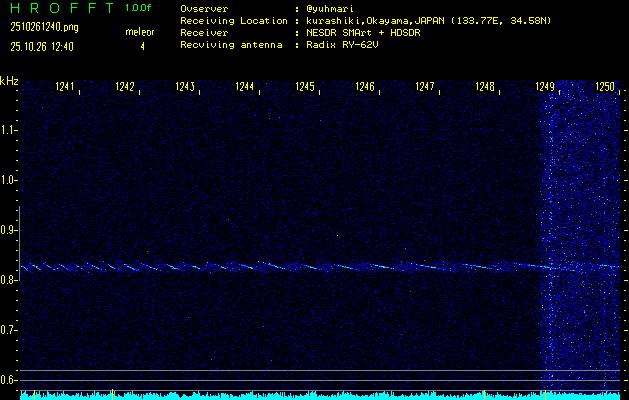The width and height of the screenshot is (629, 400).
Task: Click the kHz axis unit label
Action: pos(9,81)
